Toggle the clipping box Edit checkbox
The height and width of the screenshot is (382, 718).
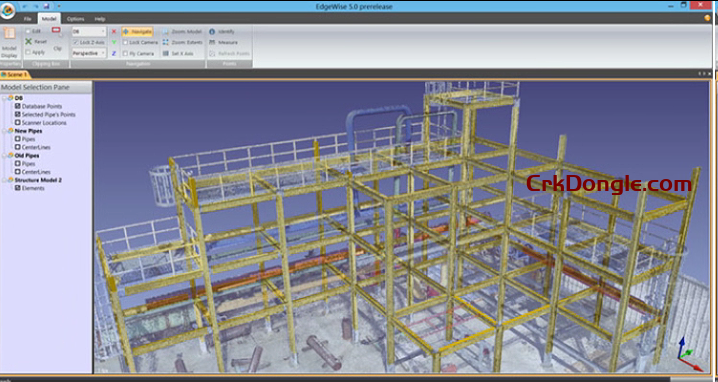[x=28, y=31]
